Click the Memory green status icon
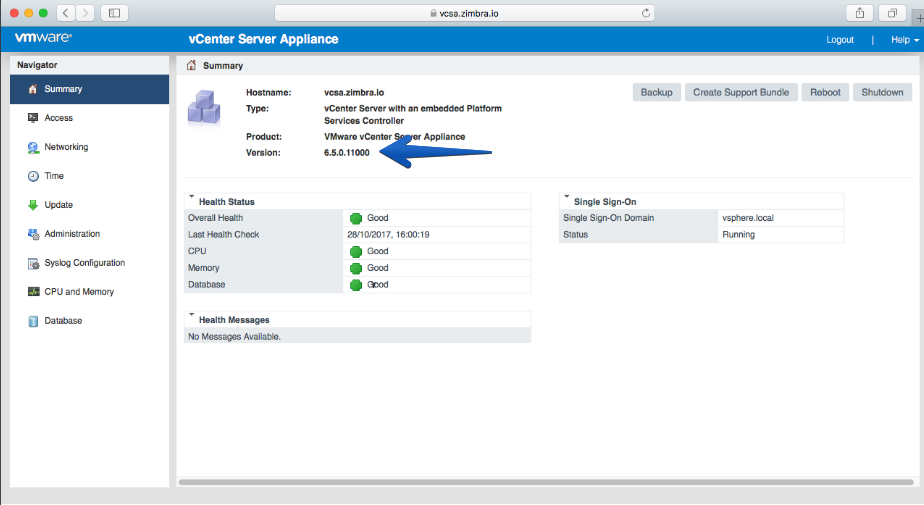Screen dimensions: 924x505 pos(356,269)
